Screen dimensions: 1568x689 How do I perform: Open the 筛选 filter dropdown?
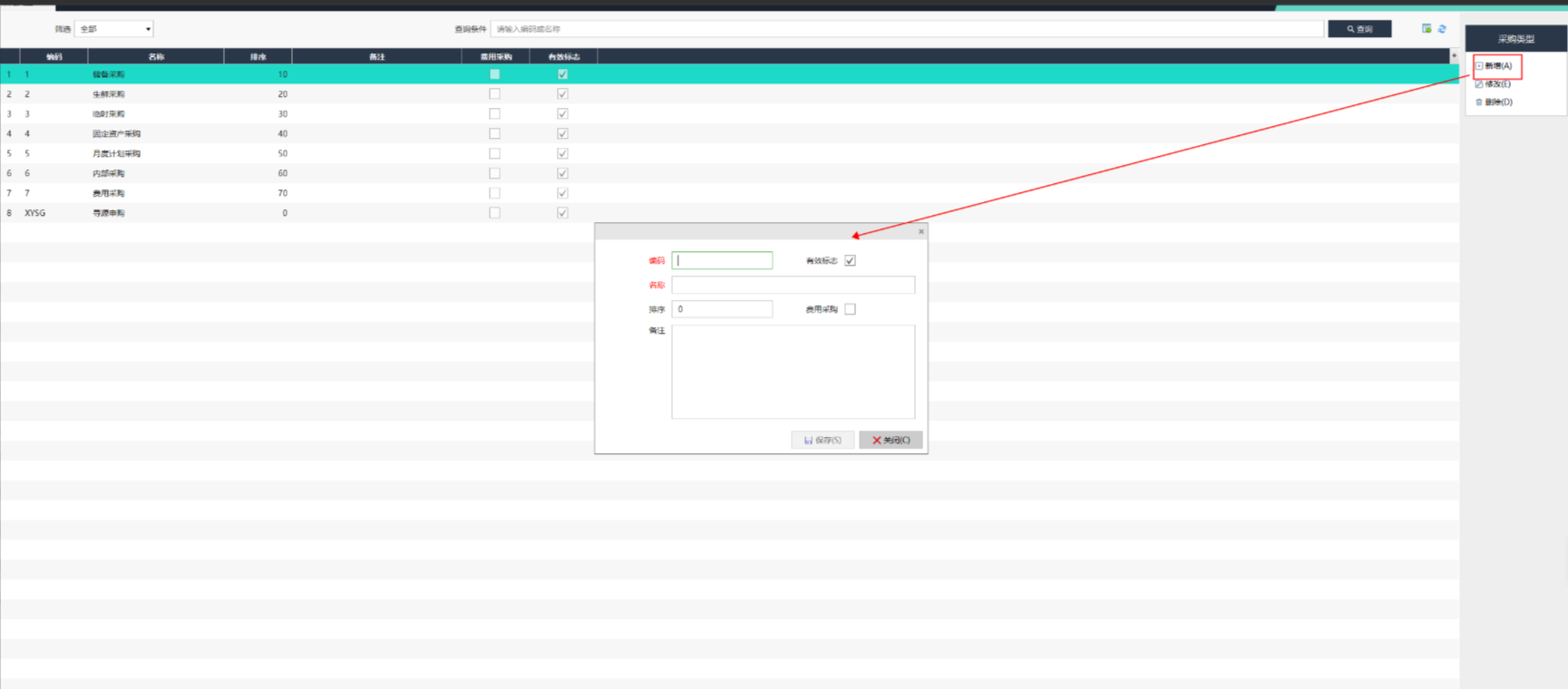114,29
